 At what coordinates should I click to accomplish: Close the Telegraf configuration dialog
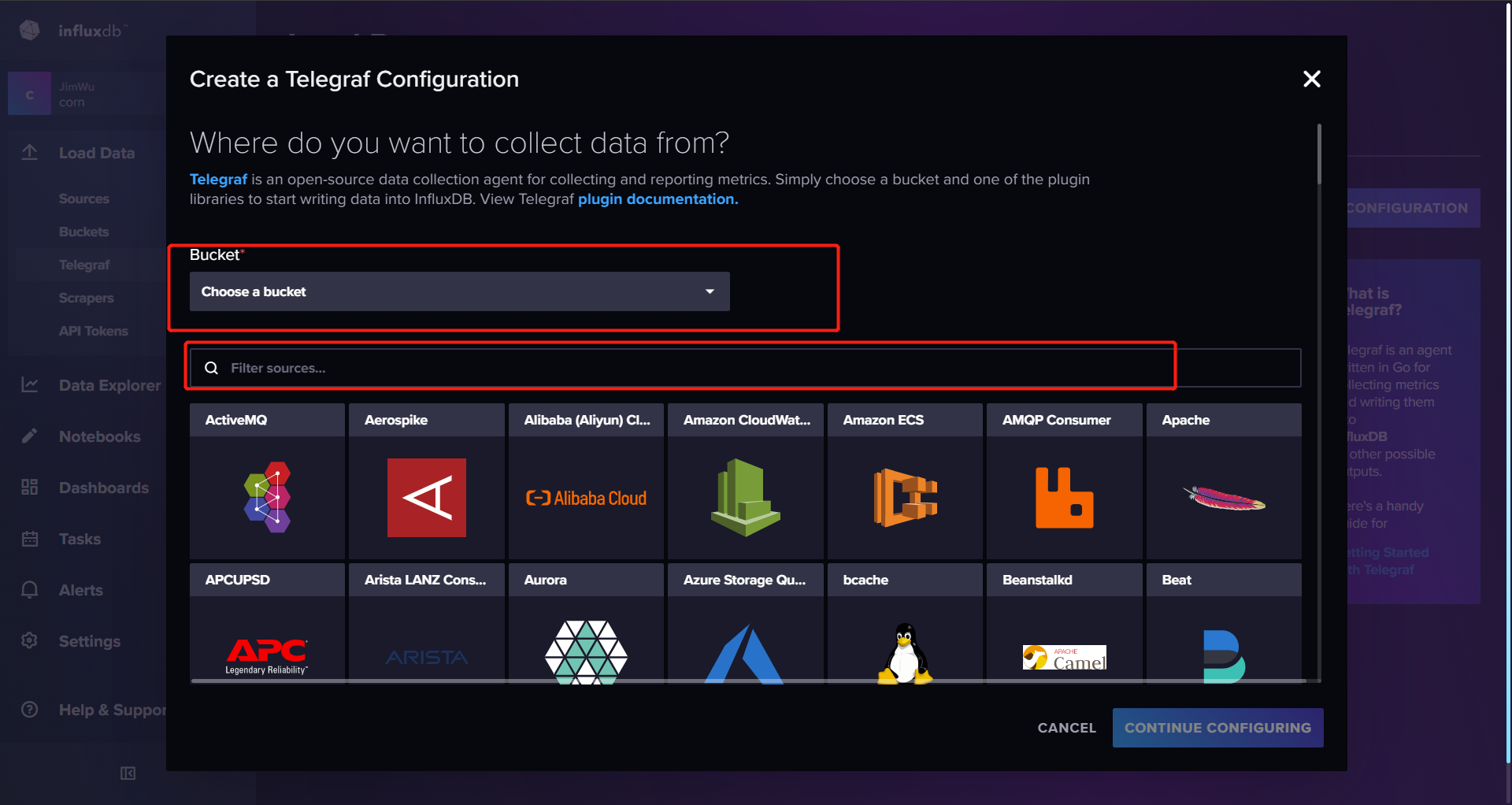click(1311, 79)
